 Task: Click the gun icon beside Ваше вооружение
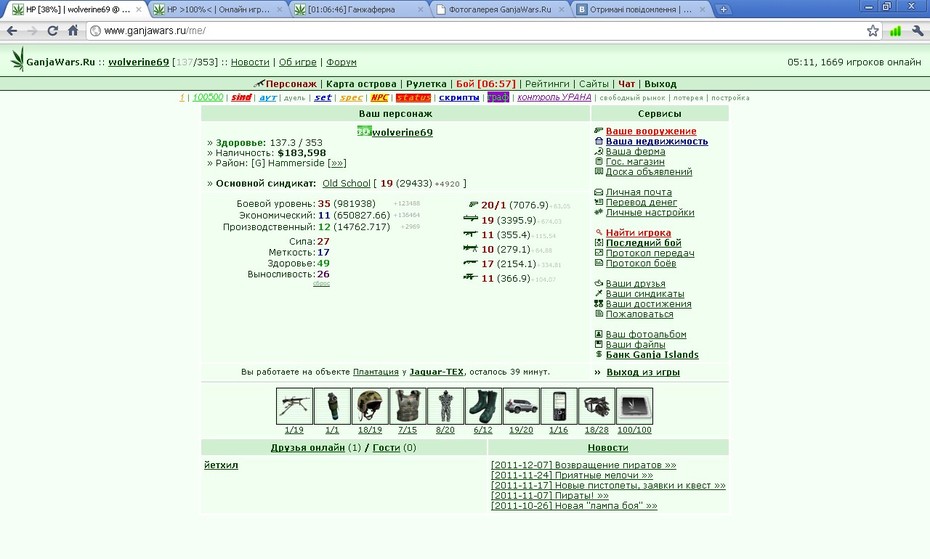click(598, 131)
